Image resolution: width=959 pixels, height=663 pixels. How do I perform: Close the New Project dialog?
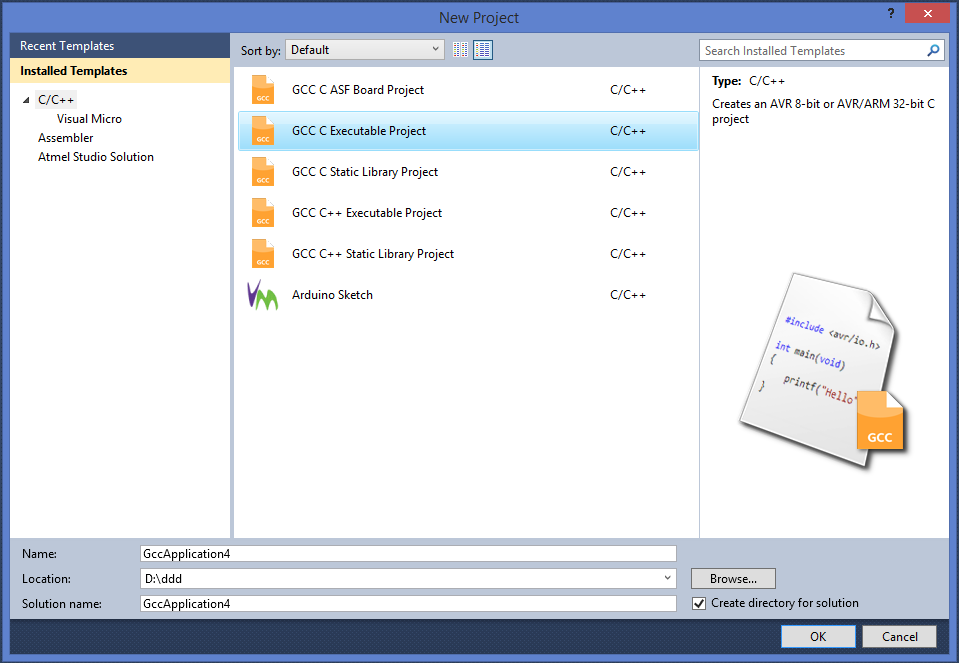pyautogui.click(x=927, y=13)
